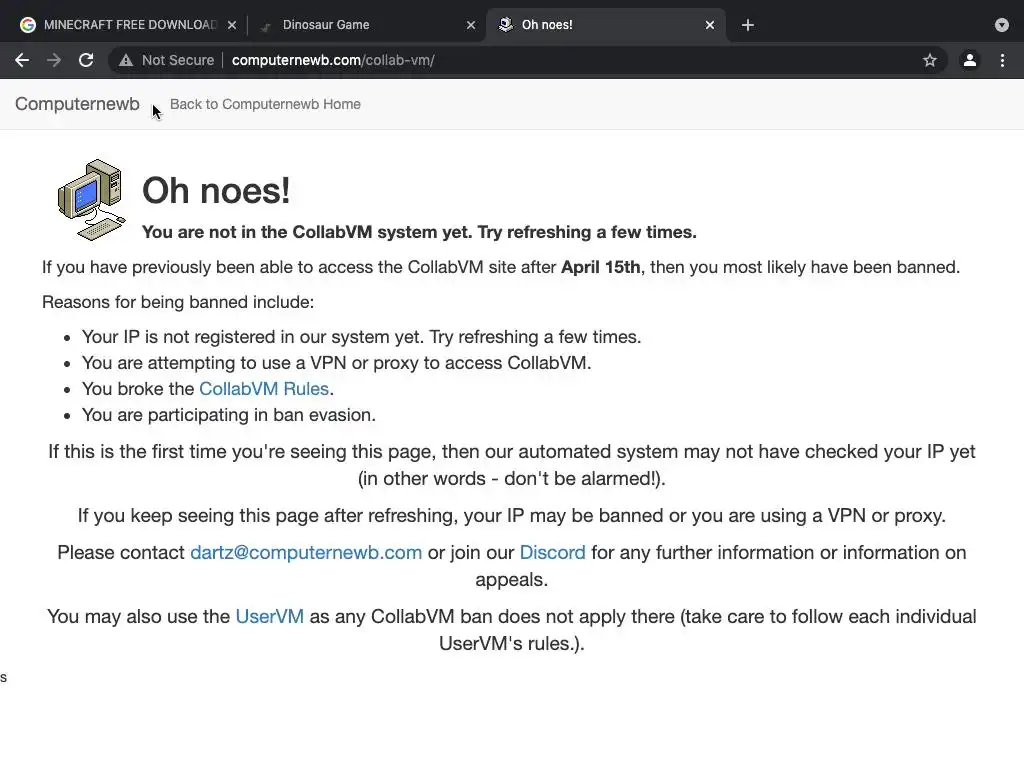Click the dartz@computernewb.com email link

coord(306,552)
